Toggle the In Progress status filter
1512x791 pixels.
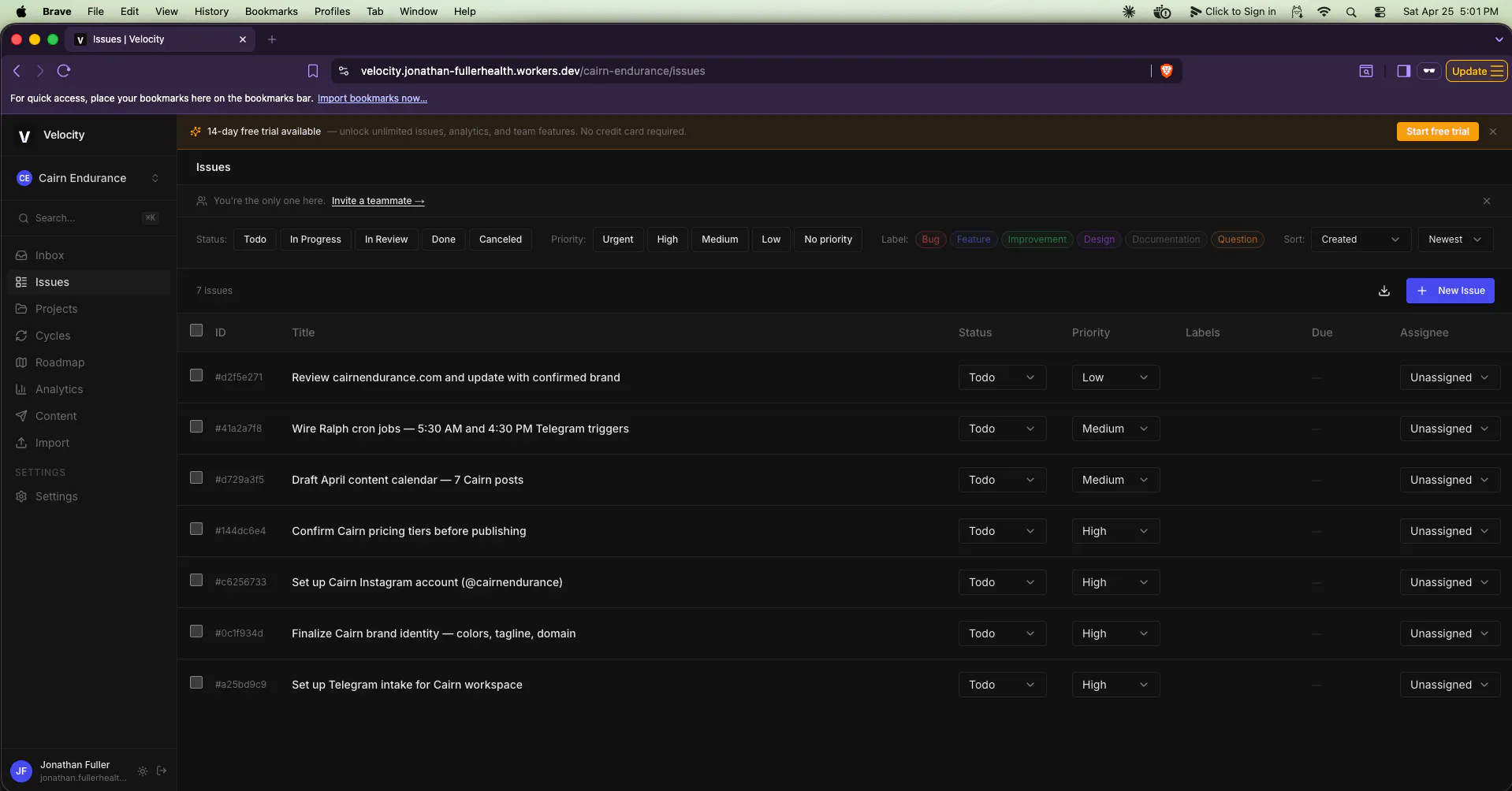pos(315,240)
